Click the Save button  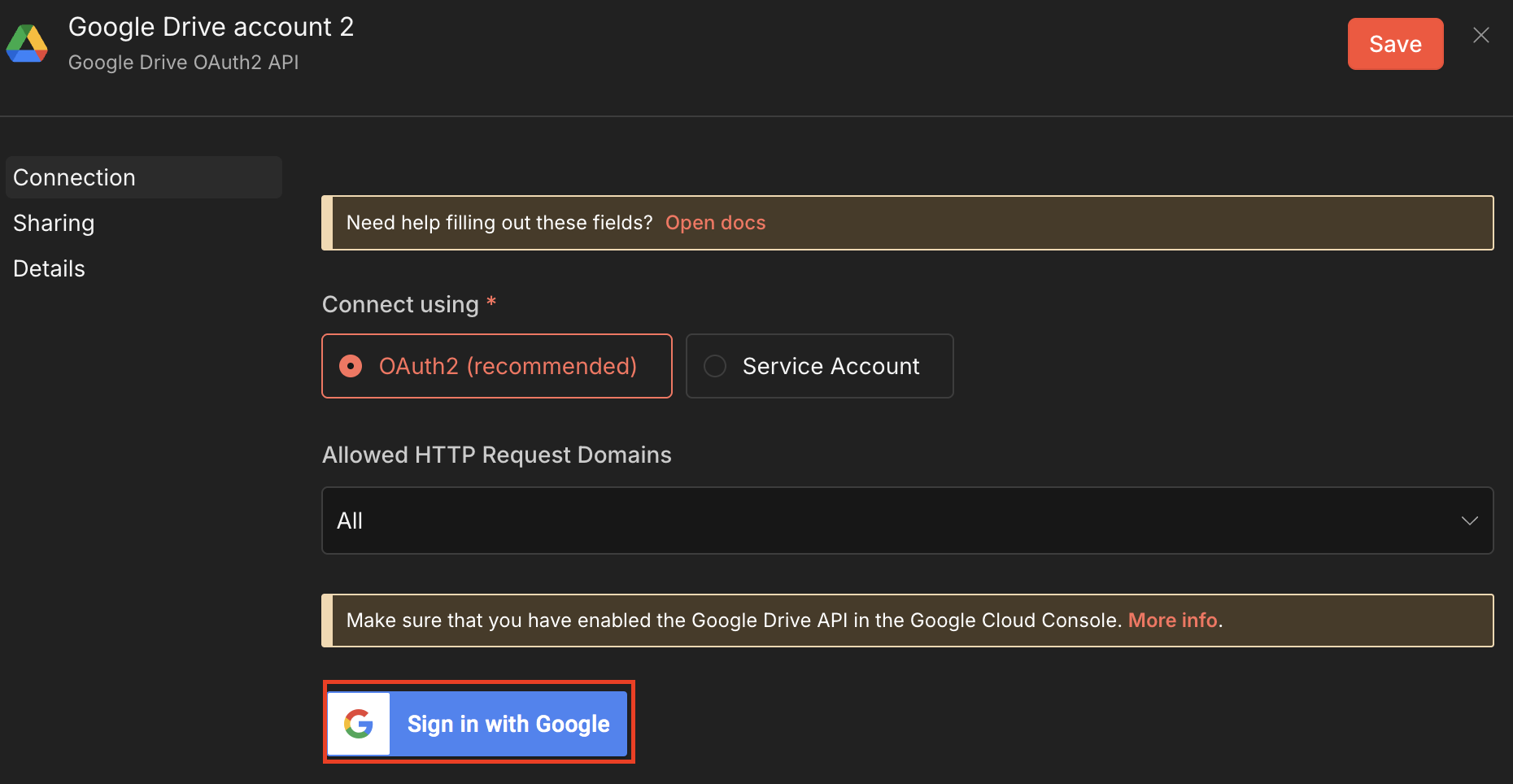tap(1395, 44)
